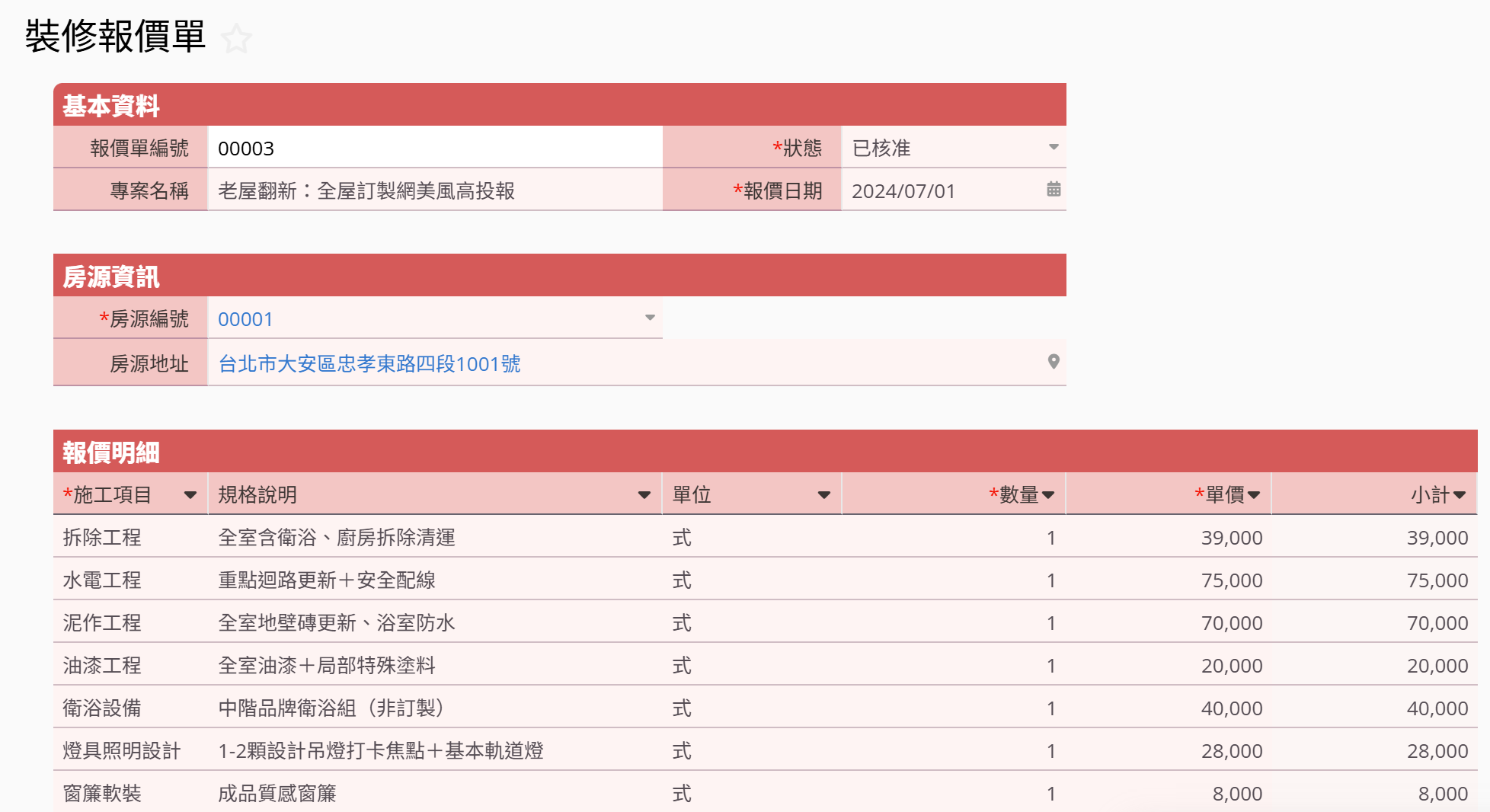This screenshot has width=1490, height=812.
Task: Open address link 台北市大安區忠孝東路四段1001號
Action: coord(369,364)
